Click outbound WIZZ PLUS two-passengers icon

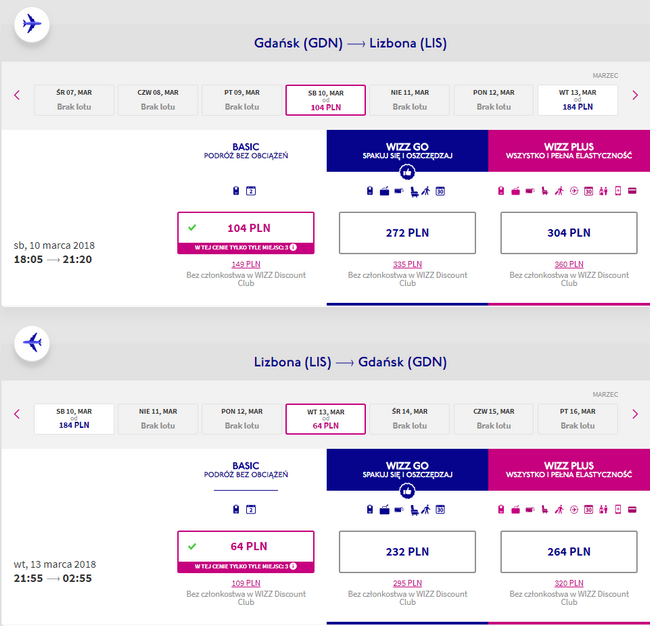point(603,191)
